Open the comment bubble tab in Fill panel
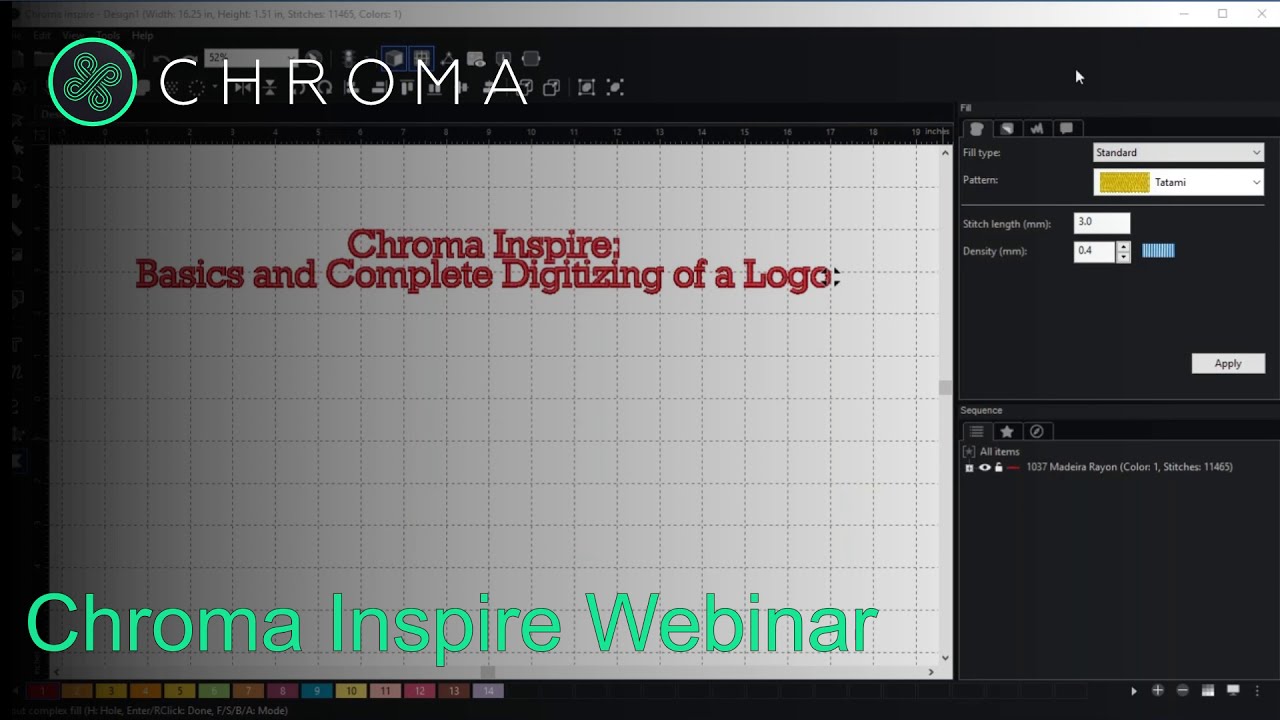This screenshot has height=720, width=1280. tap(1067, 128)
